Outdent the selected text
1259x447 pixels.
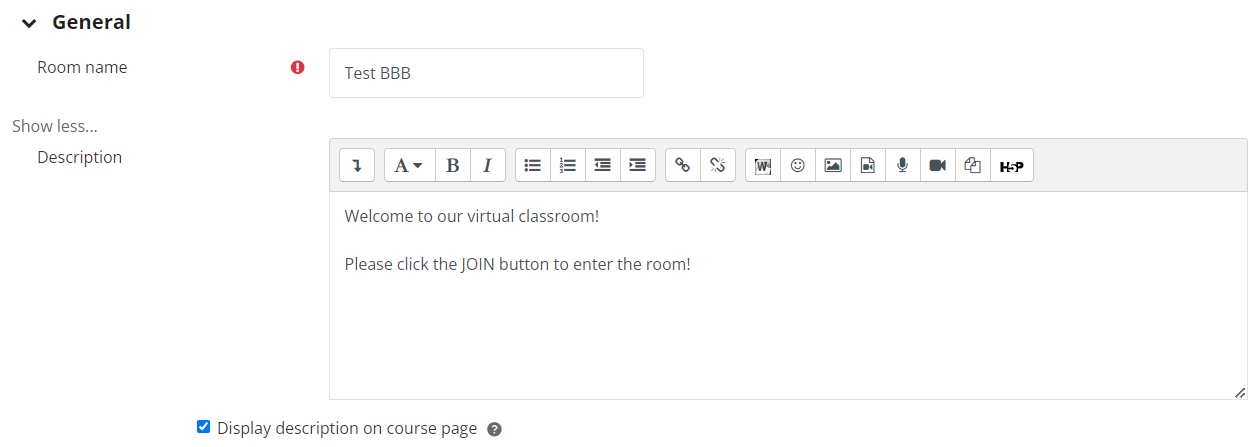(603, 165)
